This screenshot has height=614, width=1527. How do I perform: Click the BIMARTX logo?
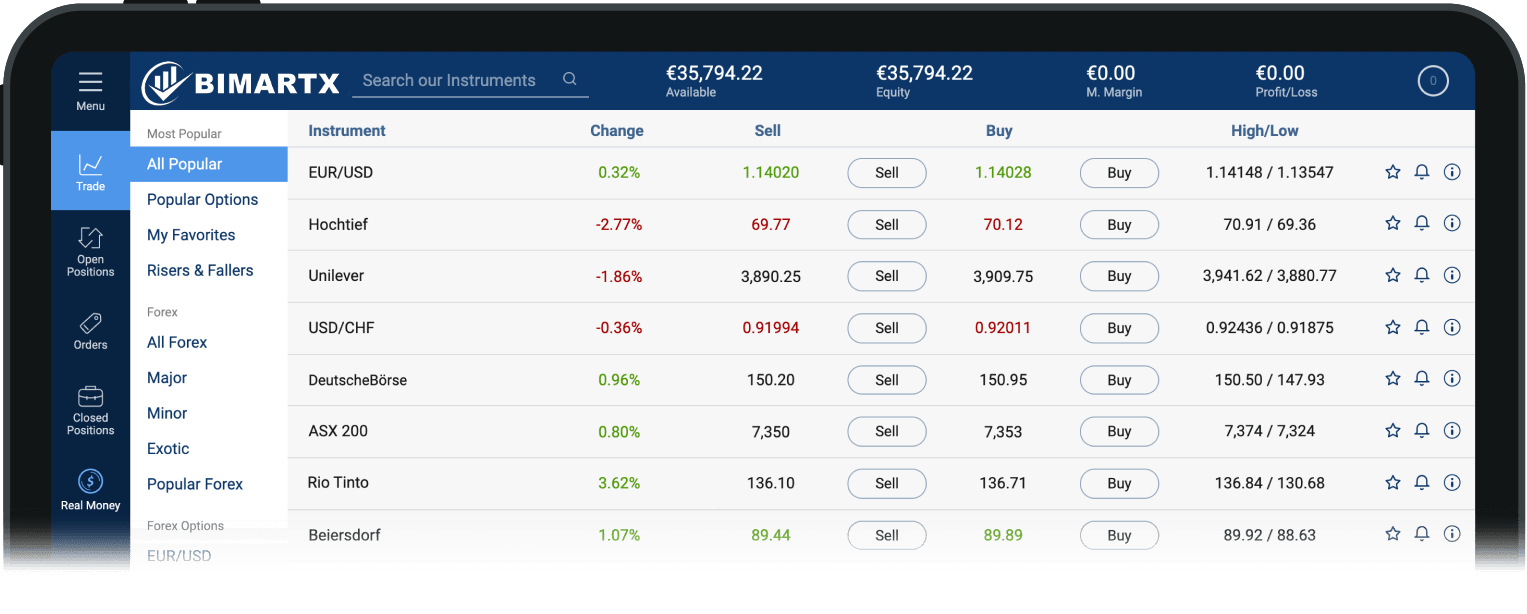tap(241, 83)
